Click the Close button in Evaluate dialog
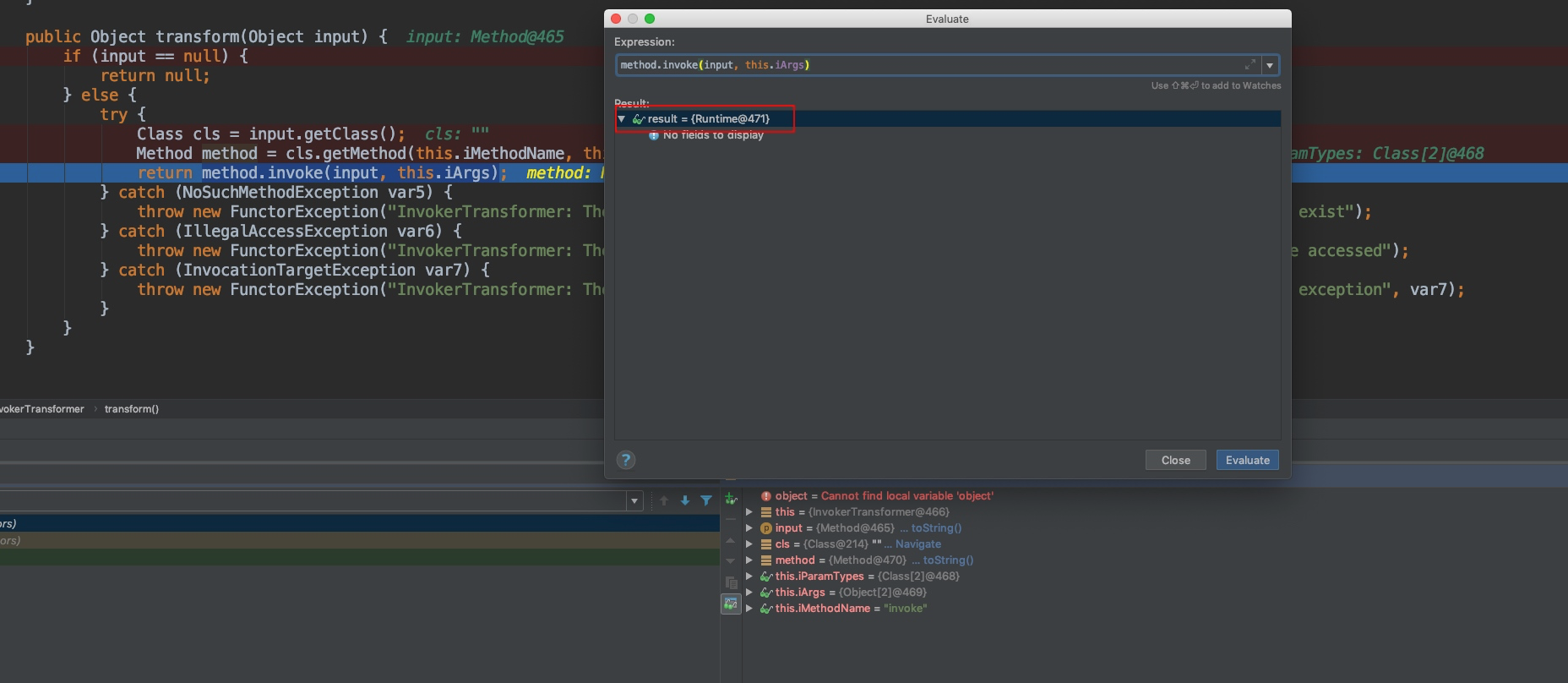This screenshot has height=683, width=1568. coord(1175,460)
